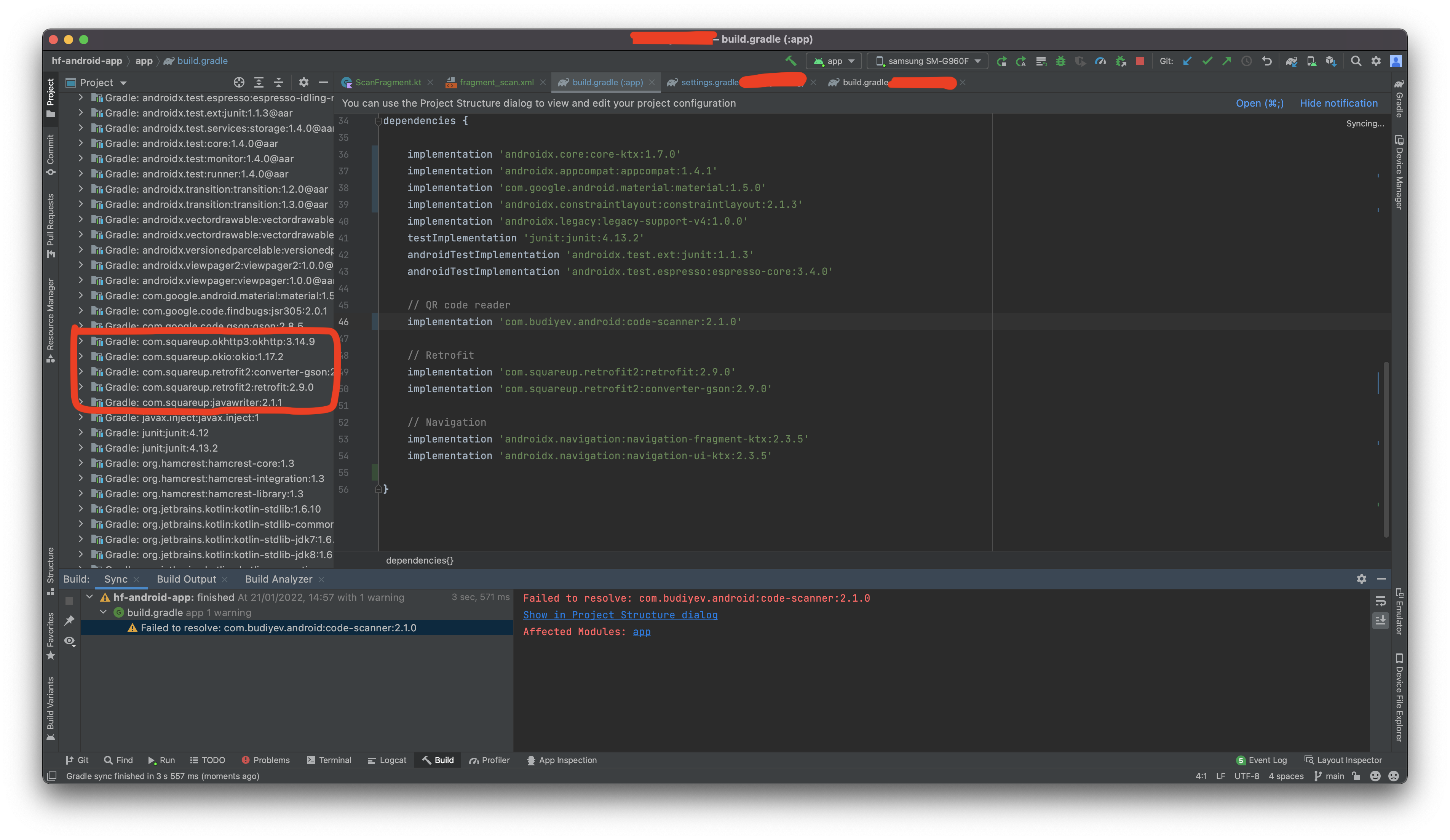The height and width of the screenshot is (840, 1450).
Task: Start debugging with the bug icon
Action: click(x=1061, y=61)
